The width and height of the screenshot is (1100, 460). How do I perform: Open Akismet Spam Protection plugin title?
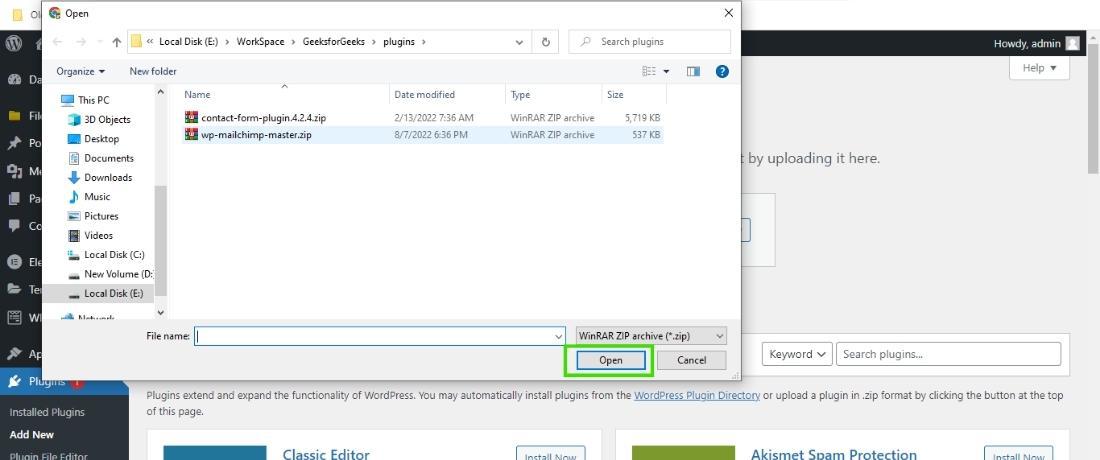[833, 455]
